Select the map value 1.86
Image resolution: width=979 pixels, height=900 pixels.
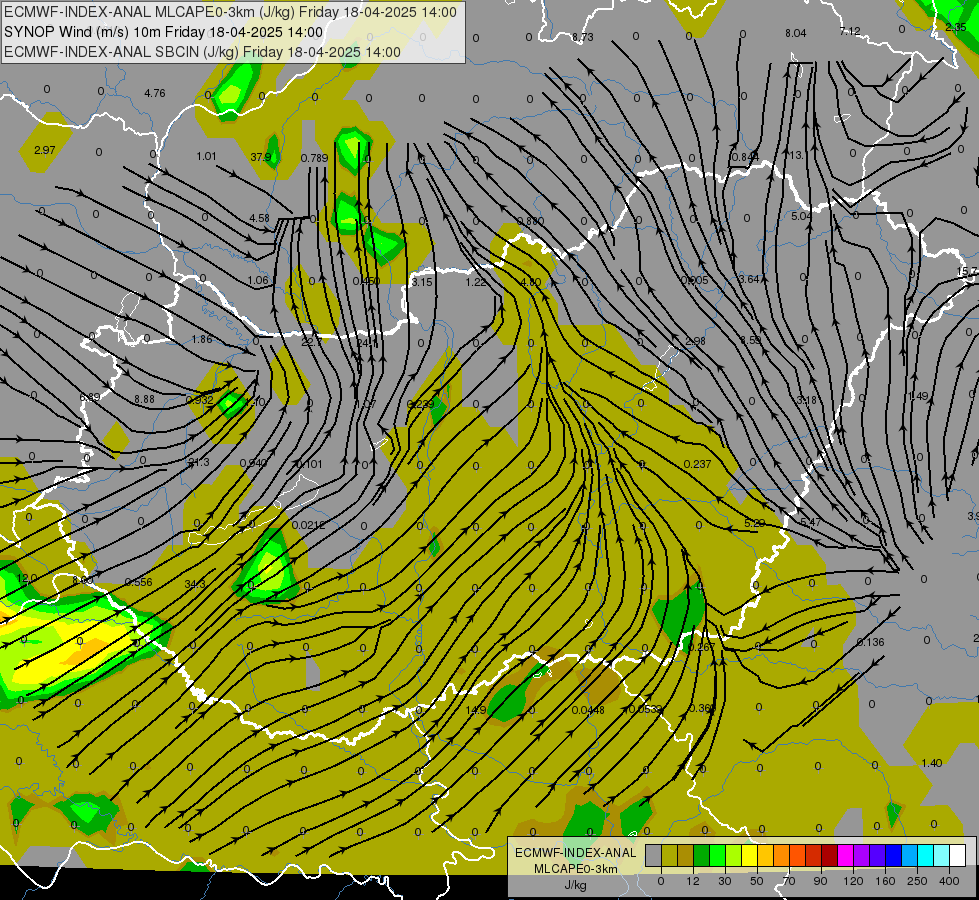pyautogui.click(x=202, y=340)
